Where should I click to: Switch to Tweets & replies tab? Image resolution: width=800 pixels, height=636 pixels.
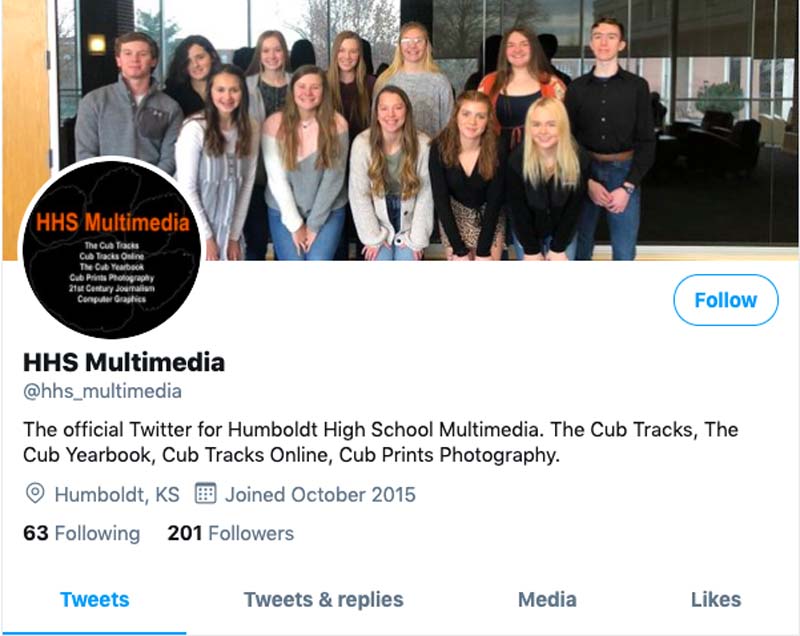pyautogui.click(x=323, y=600)
